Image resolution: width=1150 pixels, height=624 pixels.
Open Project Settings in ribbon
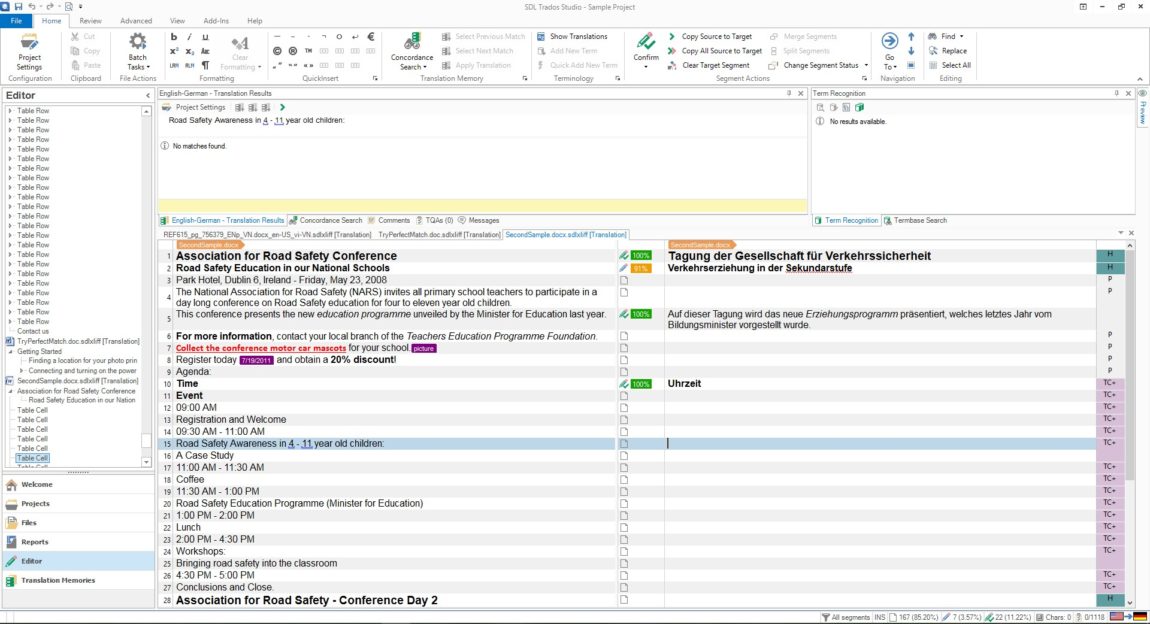29,51
